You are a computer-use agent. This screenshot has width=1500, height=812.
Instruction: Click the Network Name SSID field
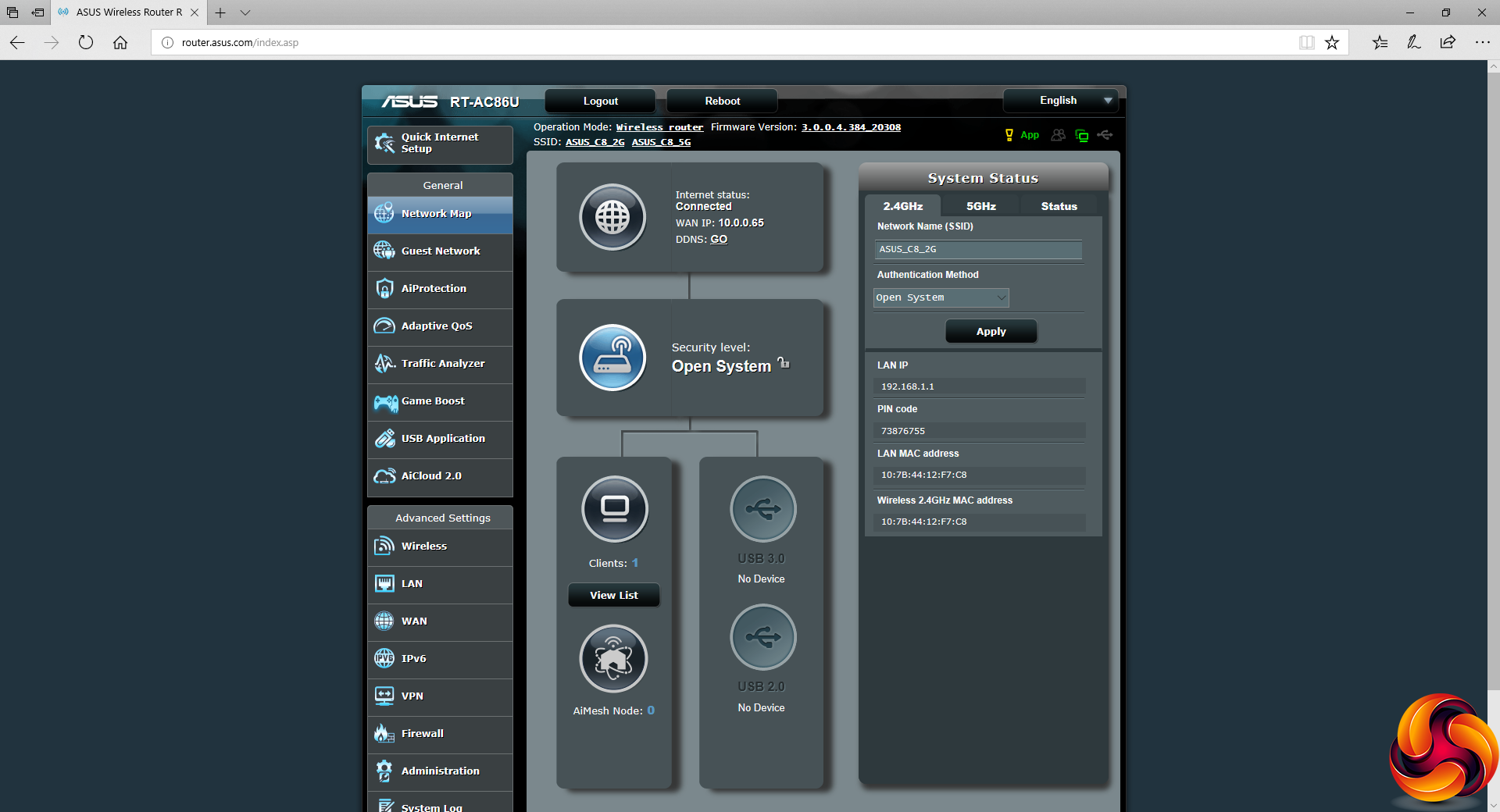[978, 249]
